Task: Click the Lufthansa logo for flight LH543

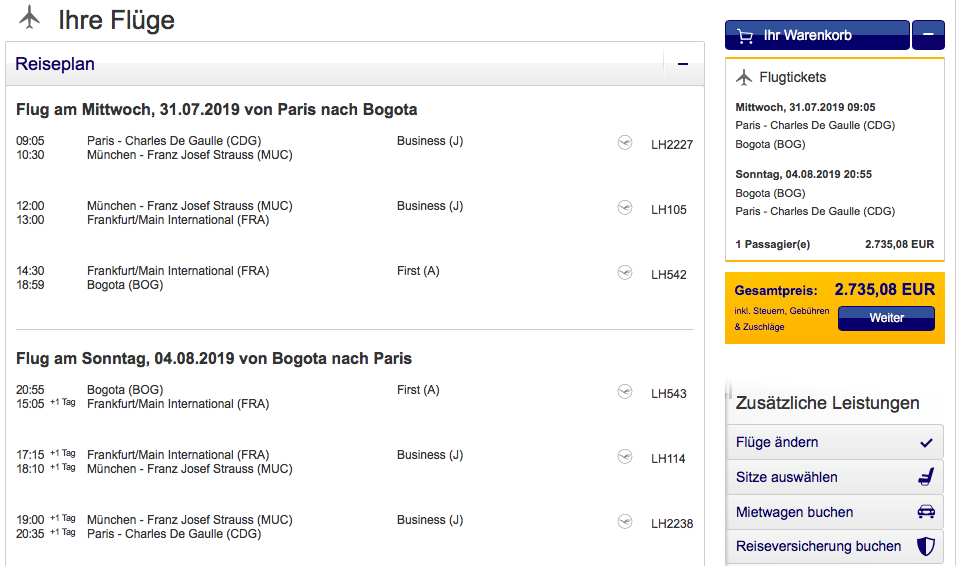Action: tap(625, 392)
